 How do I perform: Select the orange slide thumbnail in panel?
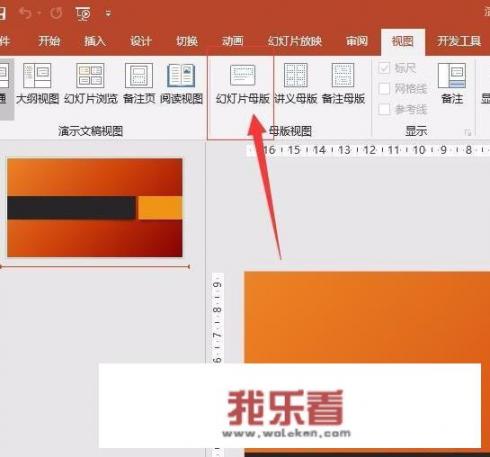pyautogui.click(x=95, y=208)
